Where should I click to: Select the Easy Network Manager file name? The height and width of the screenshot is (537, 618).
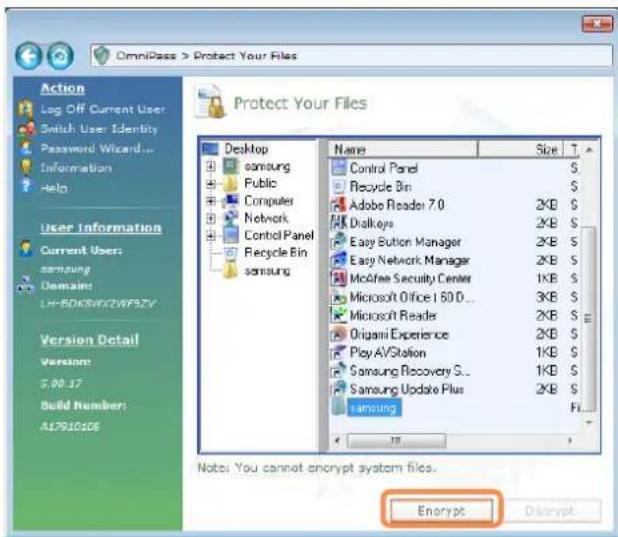coord(410,260)
